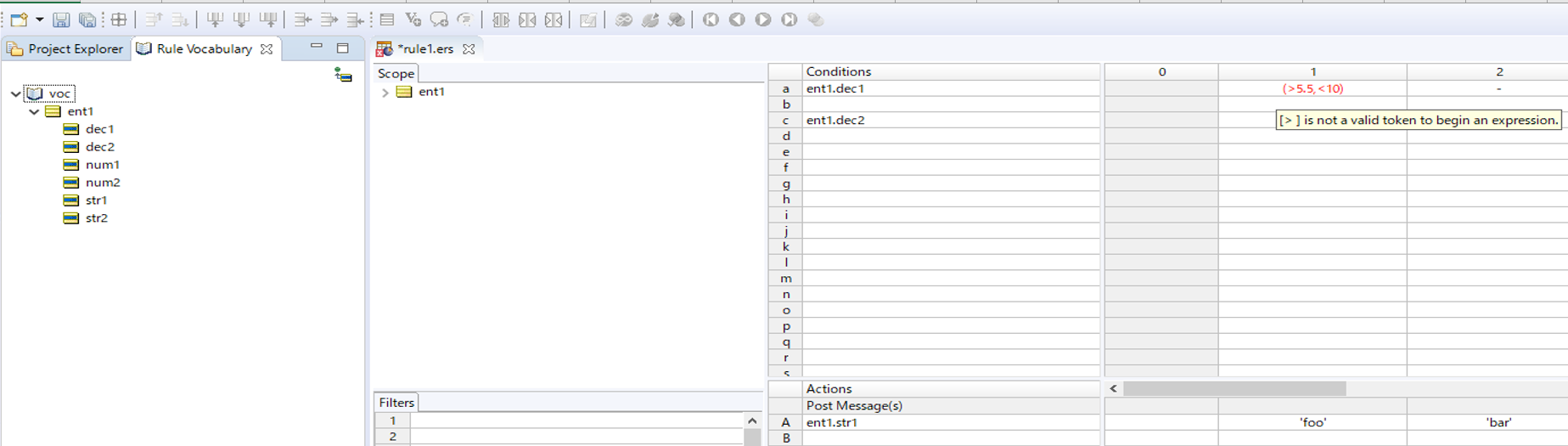The width and height of the screenshot is (1568, 446).
Task: Click the horizontal scrollbar thumb
Action: tap(1234, 389)
